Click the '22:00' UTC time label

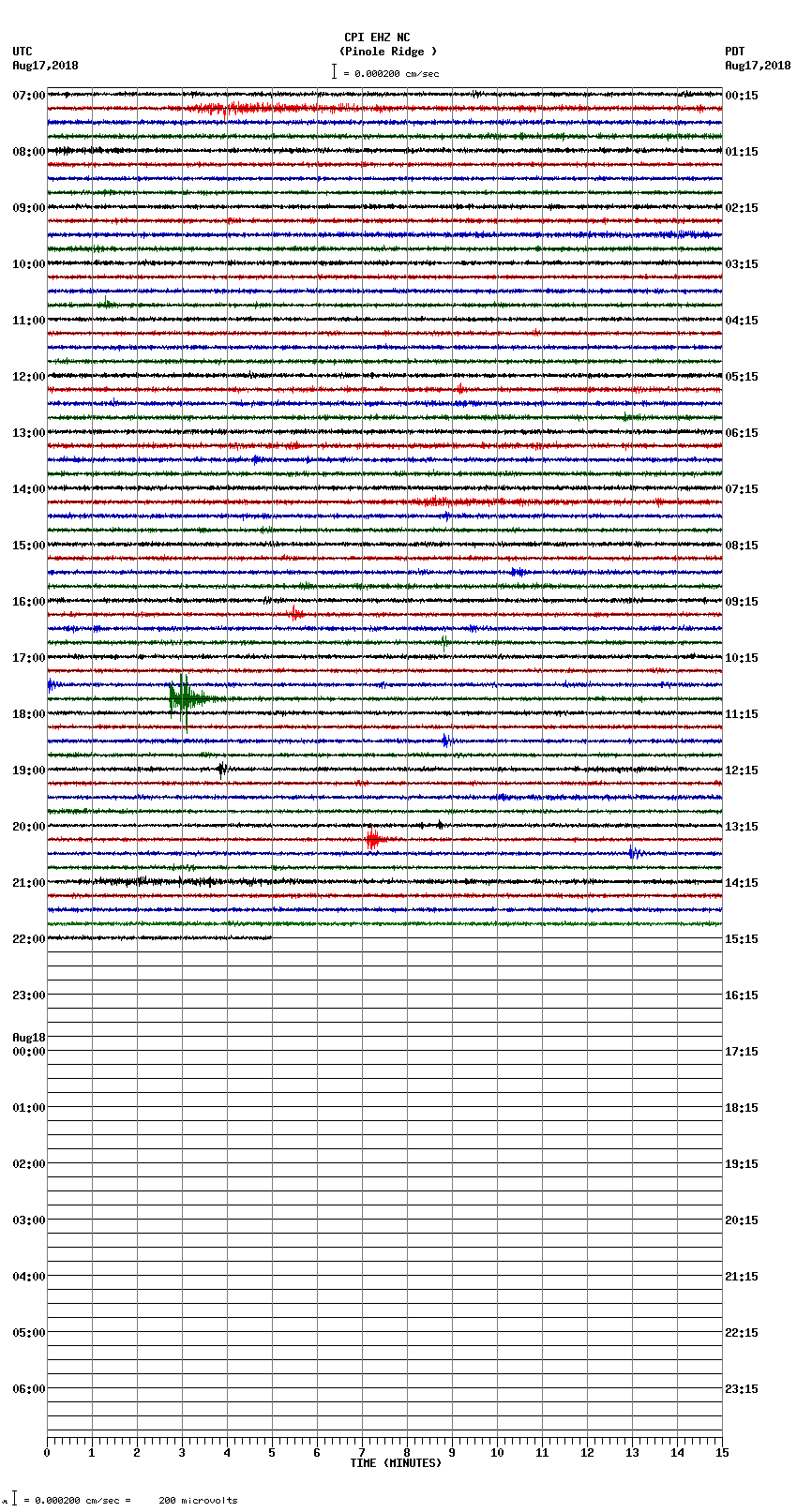point(29,939)
